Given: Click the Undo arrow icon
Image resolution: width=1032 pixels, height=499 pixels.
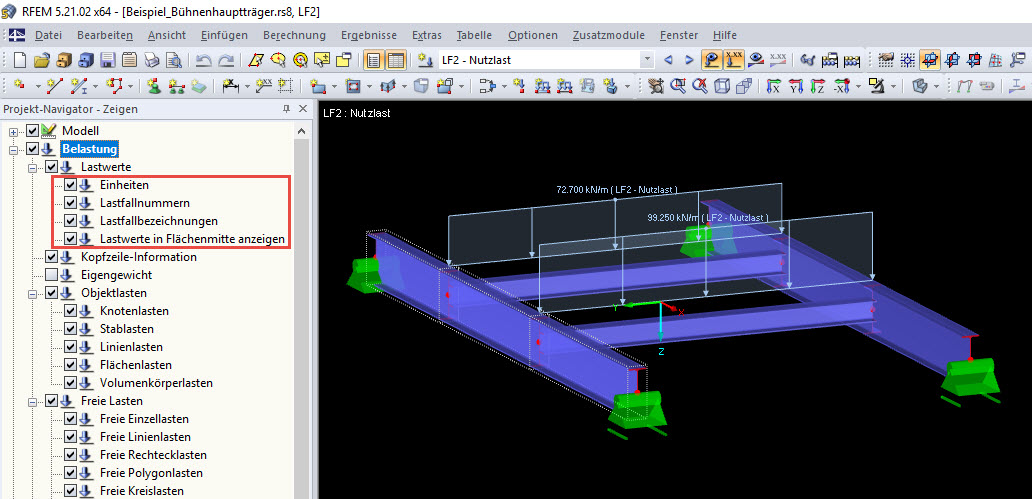Looking at the screenshot, I should pyautogui.click(x=203, y=61).
